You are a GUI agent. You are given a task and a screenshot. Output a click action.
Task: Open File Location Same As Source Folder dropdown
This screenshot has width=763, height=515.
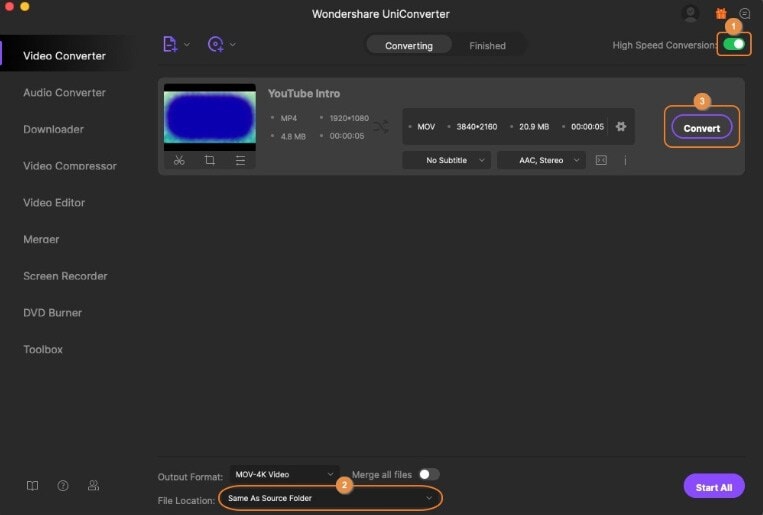pyautogui.click(x=330, y=498)
